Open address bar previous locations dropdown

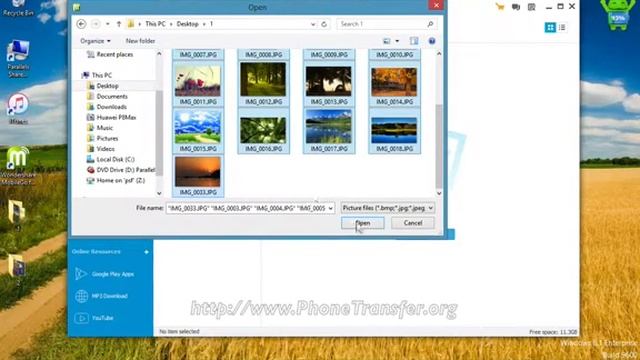coord(313,24)
